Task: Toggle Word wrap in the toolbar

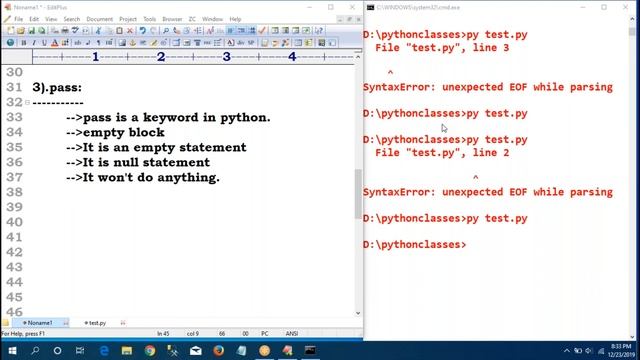Action: tap(231, 31)
